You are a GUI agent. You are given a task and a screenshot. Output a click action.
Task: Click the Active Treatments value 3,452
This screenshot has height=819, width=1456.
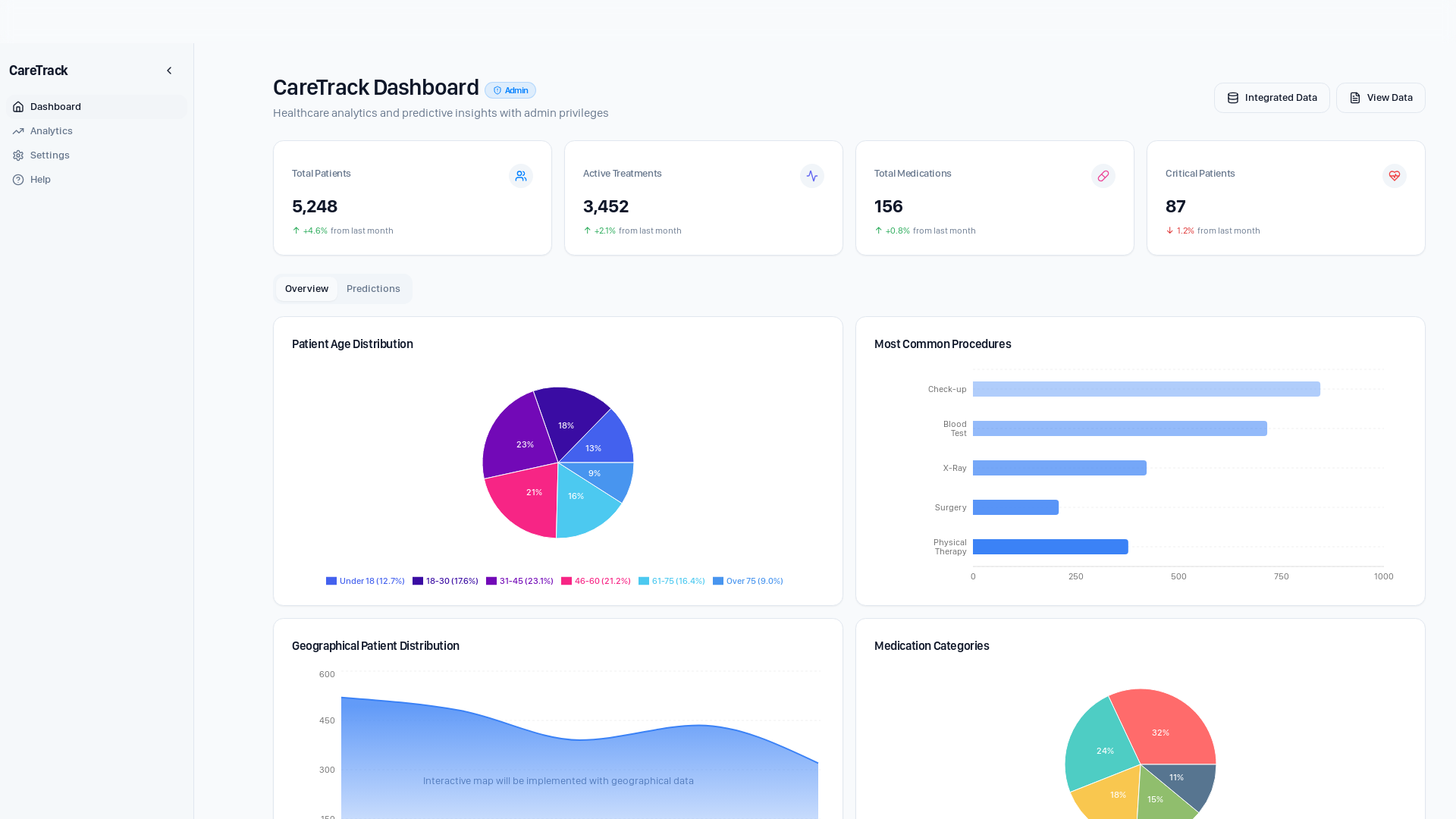coord(606,206)
